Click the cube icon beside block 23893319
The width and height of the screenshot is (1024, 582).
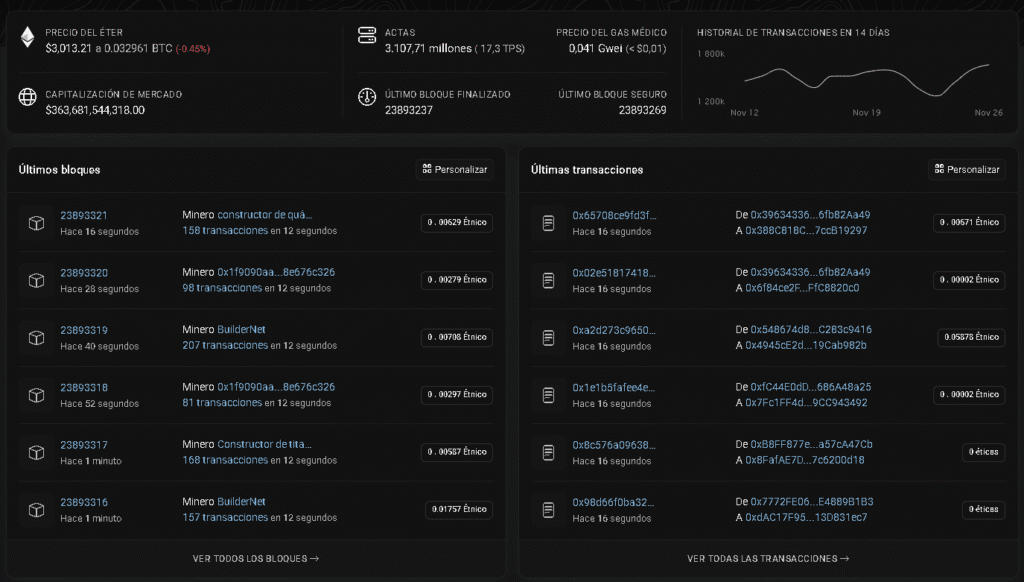point(37,337)
